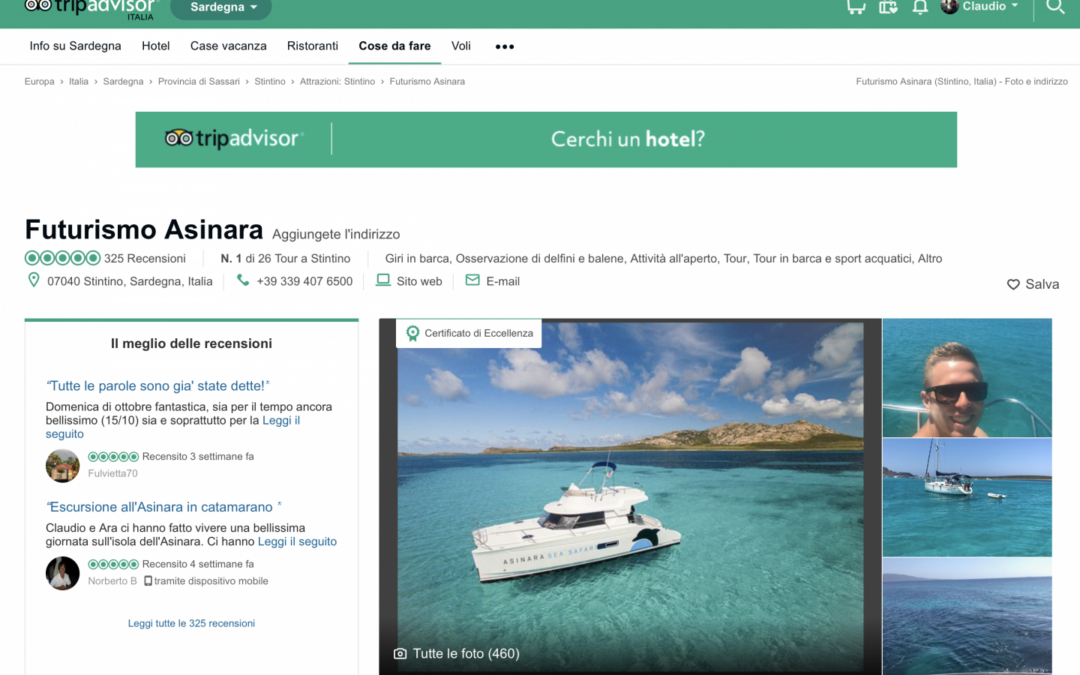
Task: Select the Cose da fare tab
Action: coord(395,46)
